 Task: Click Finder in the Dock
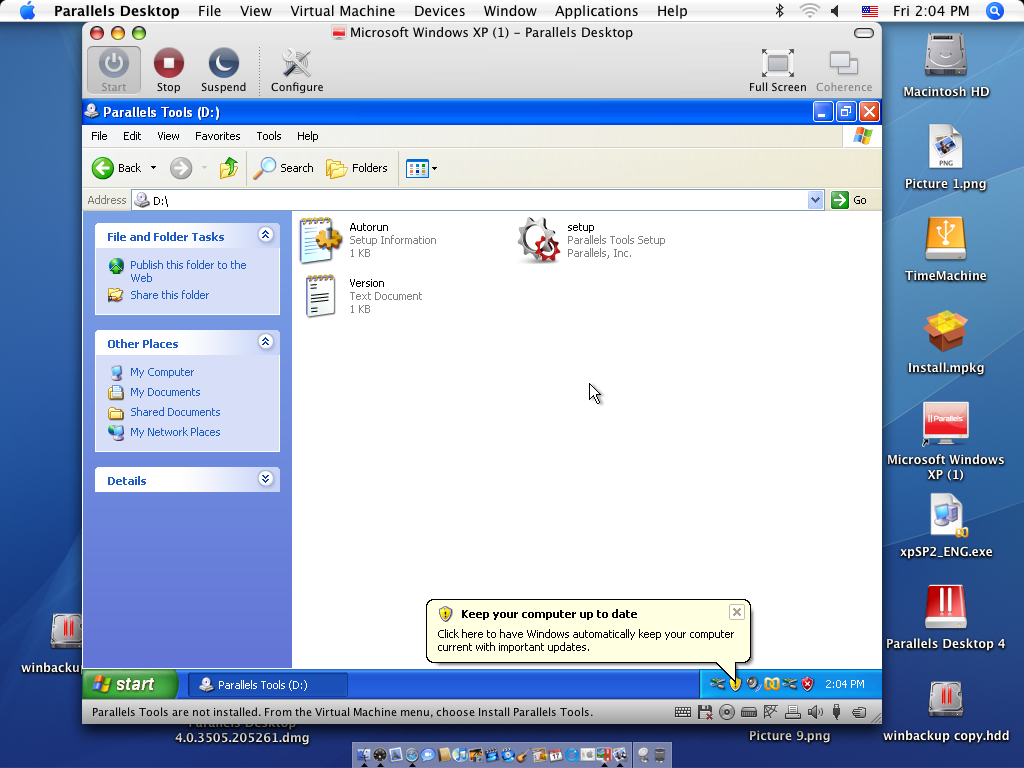point(364,755)
